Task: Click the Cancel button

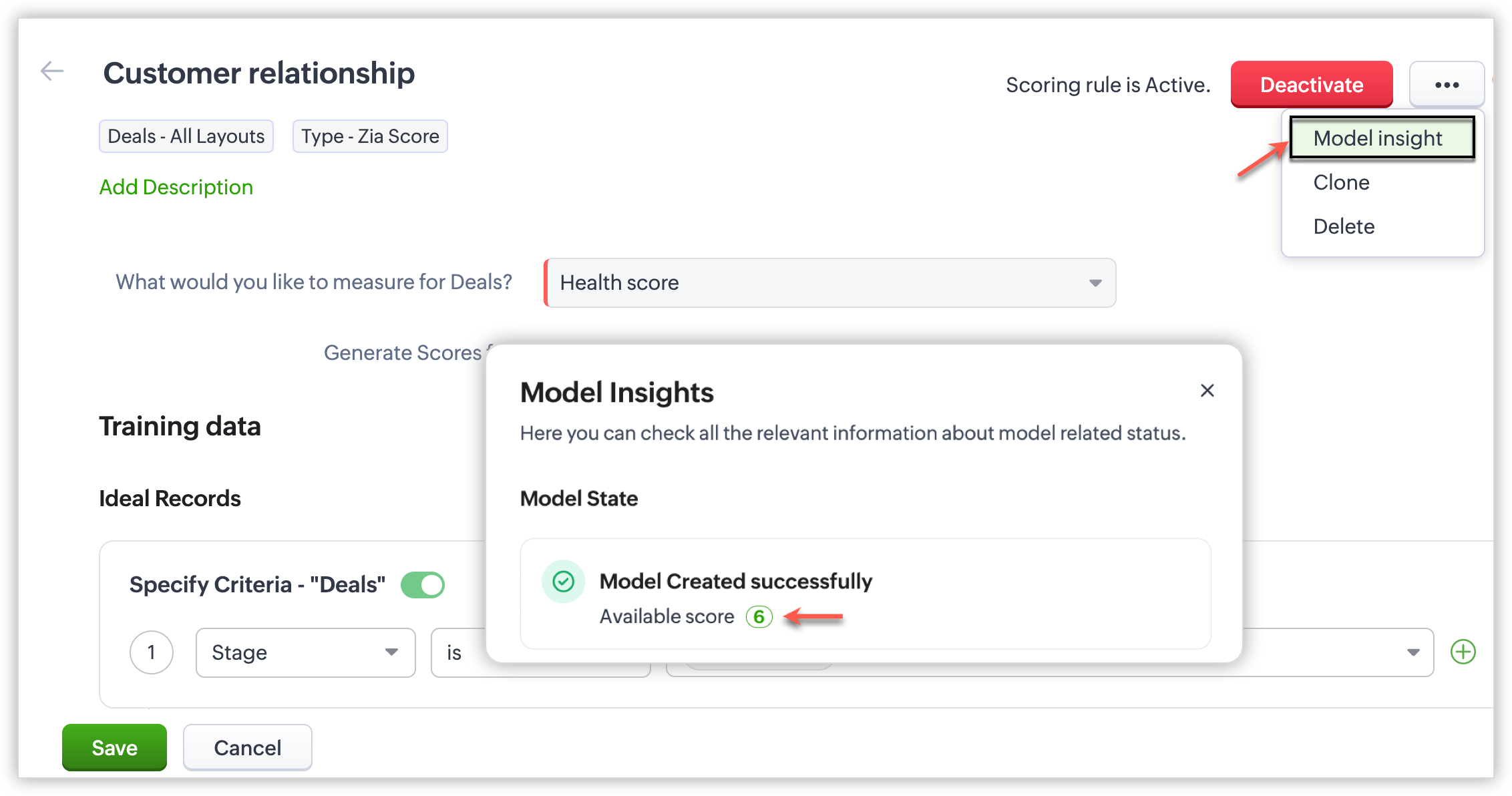Action: (247, 747)
